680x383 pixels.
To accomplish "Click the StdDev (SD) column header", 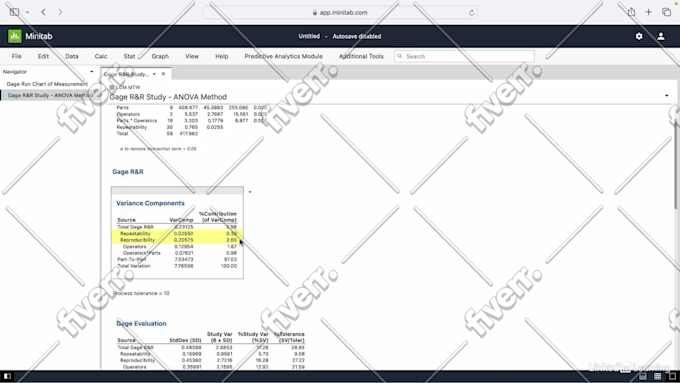I will click(185, 340).
